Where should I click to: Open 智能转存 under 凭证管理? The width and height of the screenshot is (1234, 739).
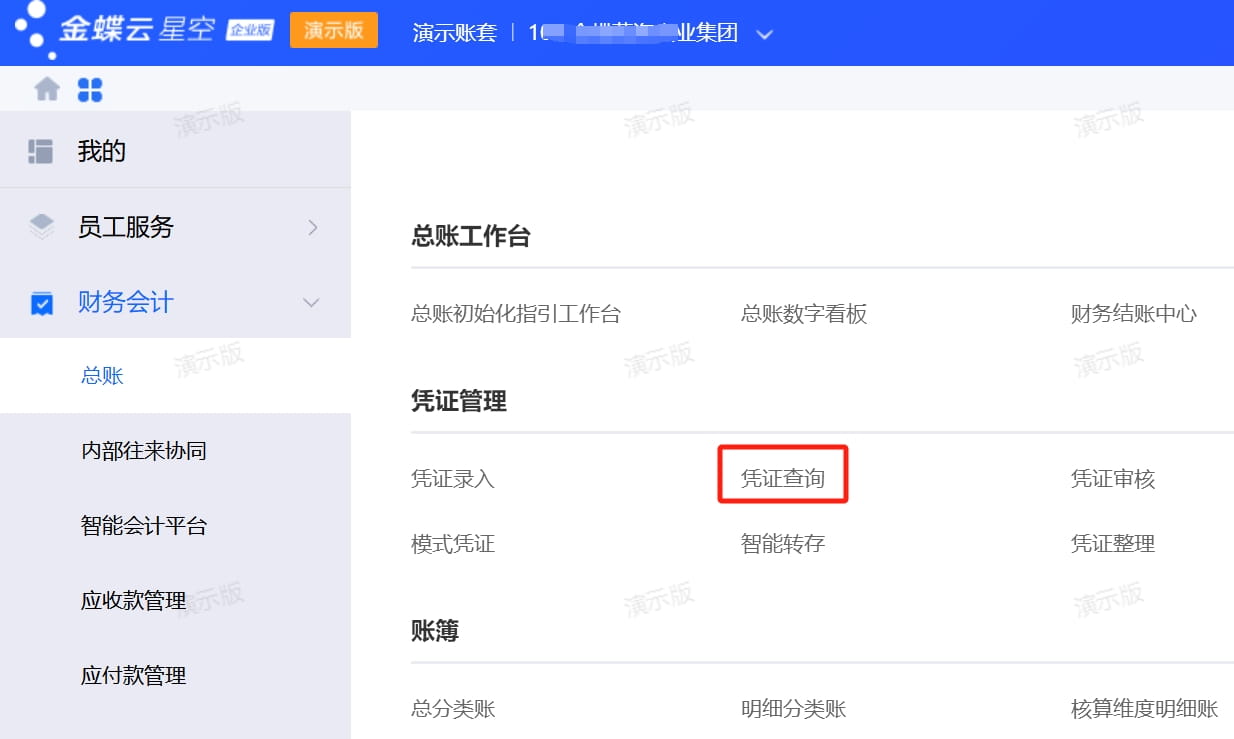click(783, 543)
